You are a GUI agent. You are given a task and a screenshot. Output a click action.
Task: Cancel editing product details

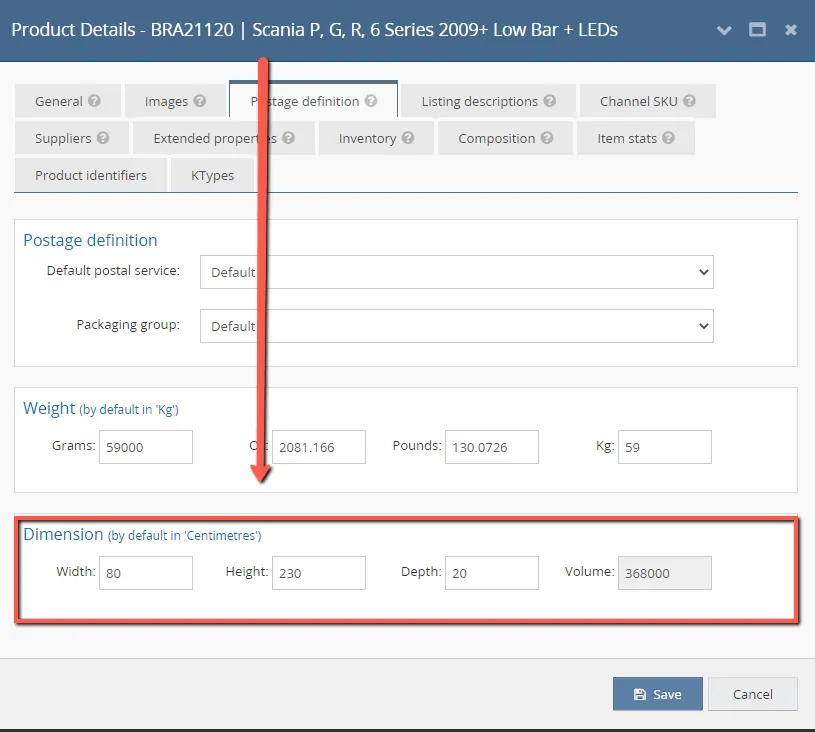753,694
